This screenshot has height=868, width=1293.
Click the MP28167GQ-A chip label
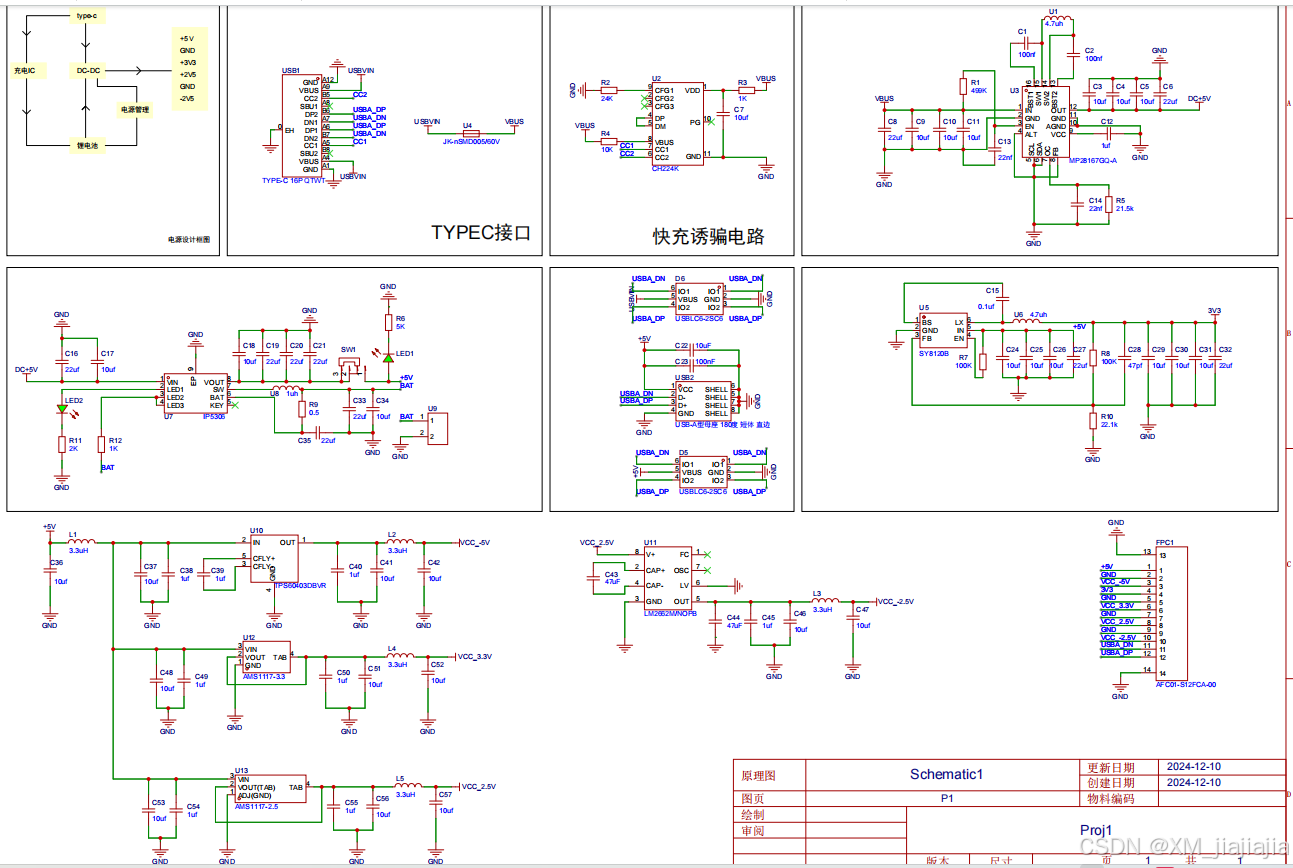click(x=1093, y=160)
